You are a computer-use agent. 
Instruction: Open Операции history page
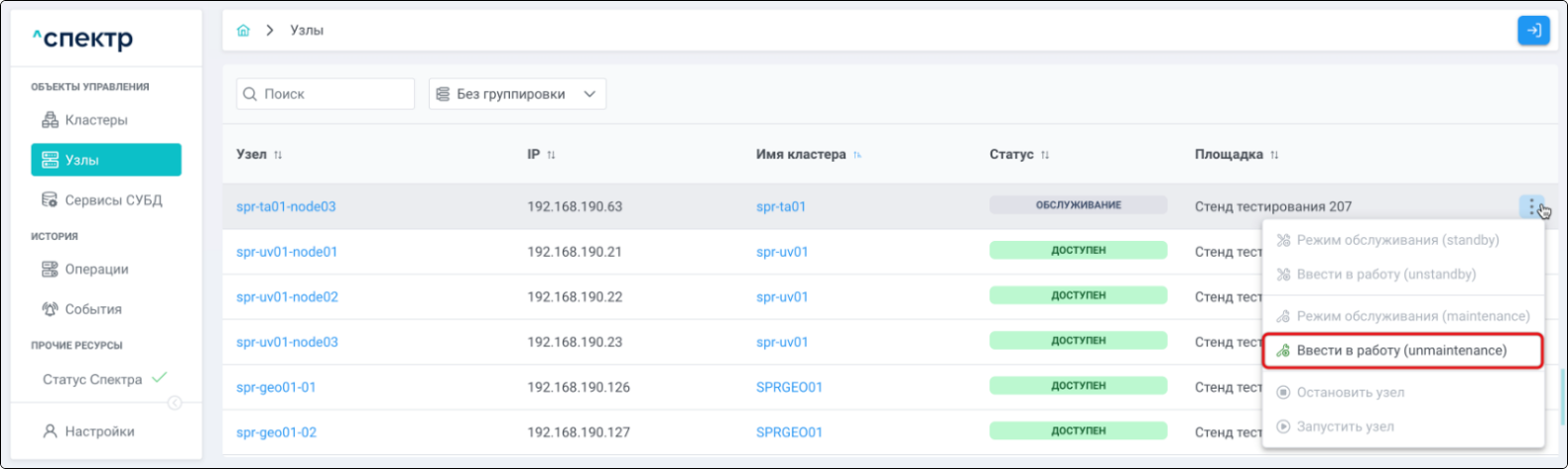96,270
